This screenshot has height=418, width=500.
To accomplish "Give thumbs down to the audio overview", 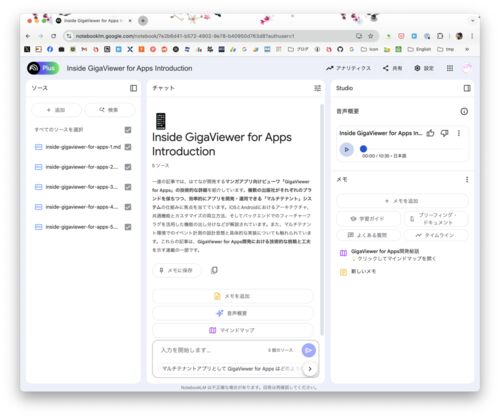I will tap(445, 133).
